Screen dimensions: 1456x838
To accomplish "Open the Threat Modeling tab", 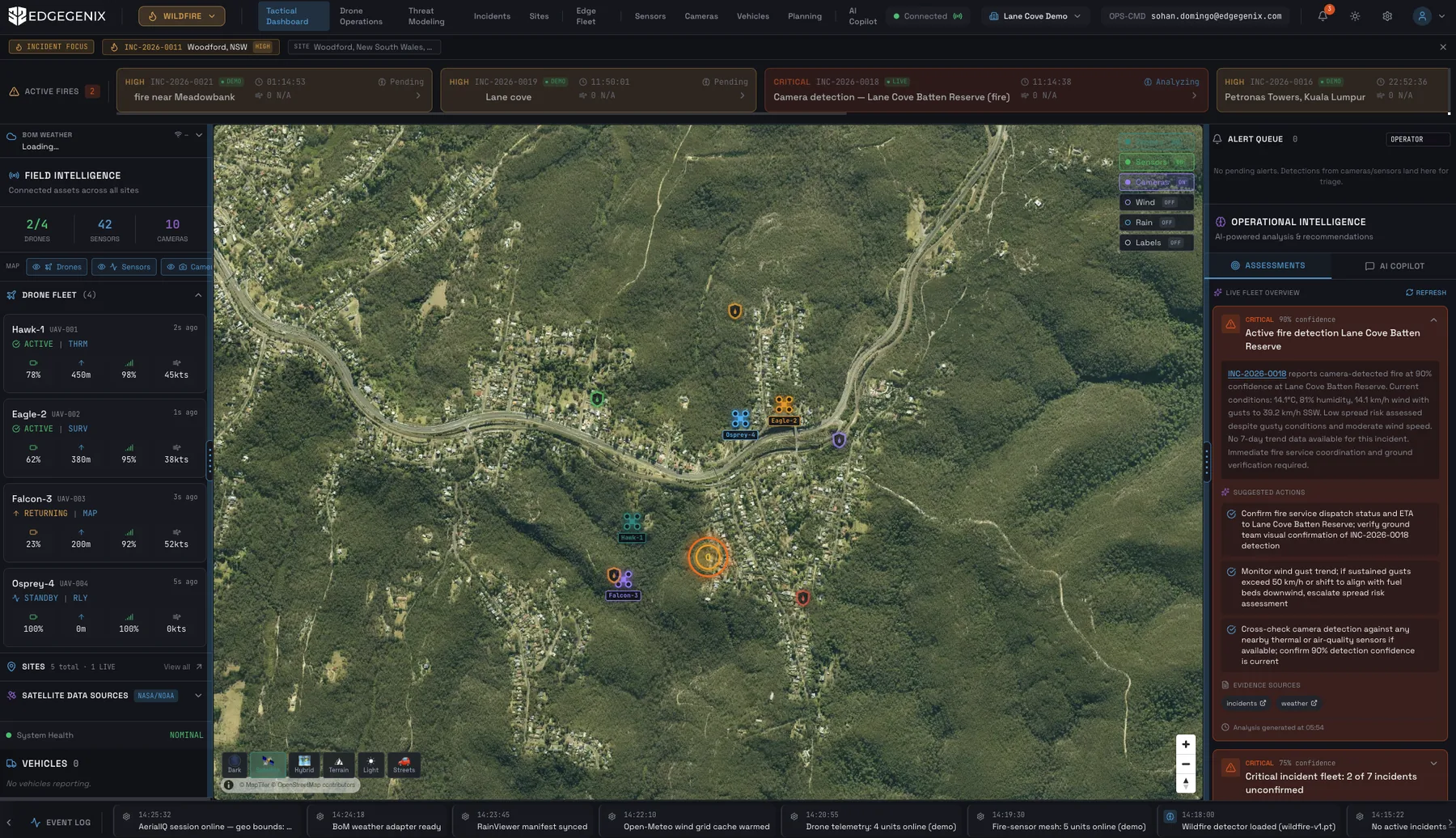I will [x=426, y=16].
